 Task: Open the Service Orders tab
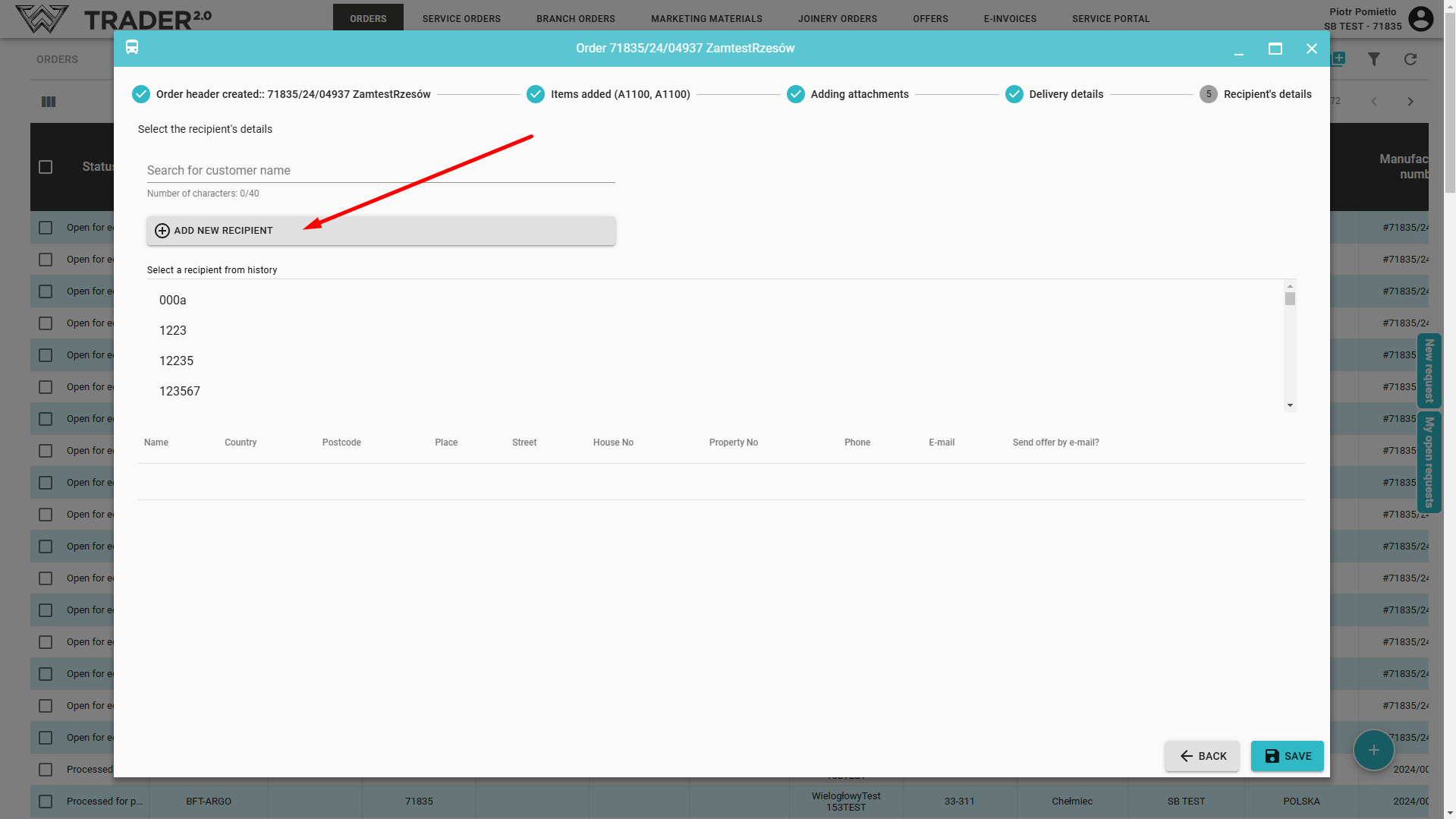tap(461, 18)
